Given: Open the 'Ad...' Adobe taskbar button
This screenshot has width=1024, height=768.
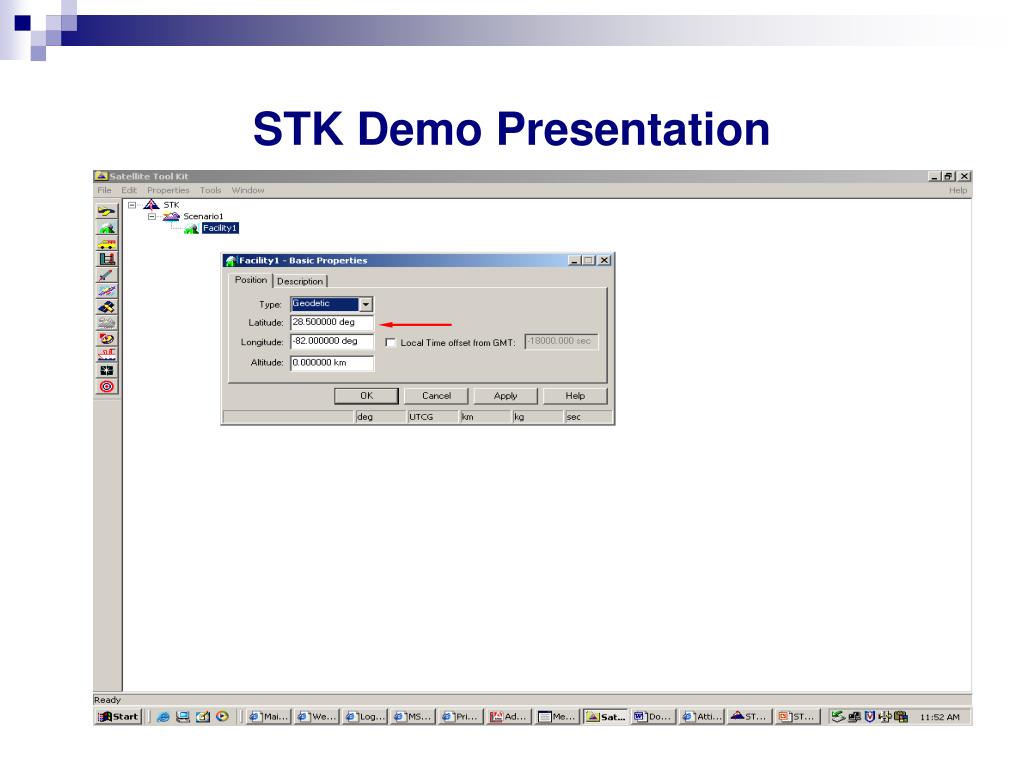Looking at the screenshot, I should tap(509, 717).
